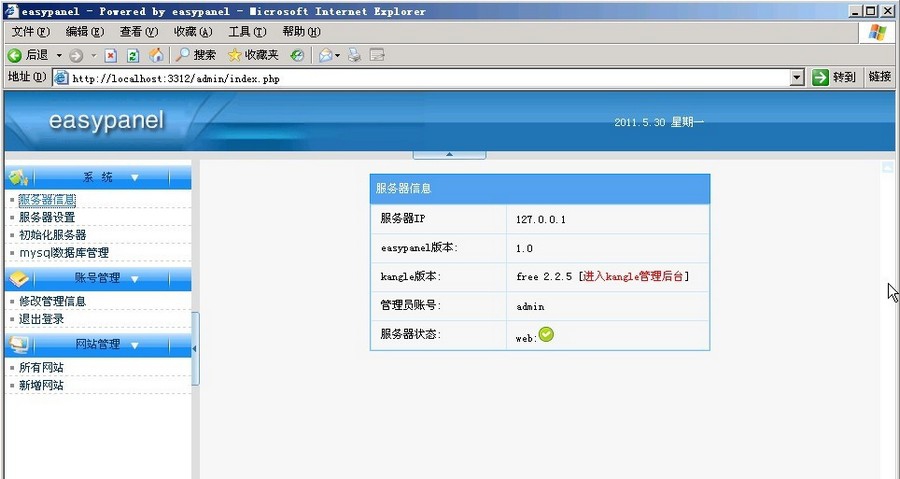Open the 收藏夹 favorites toolbar button
Viewport: 900px width, 479px height.
point(253,55)
